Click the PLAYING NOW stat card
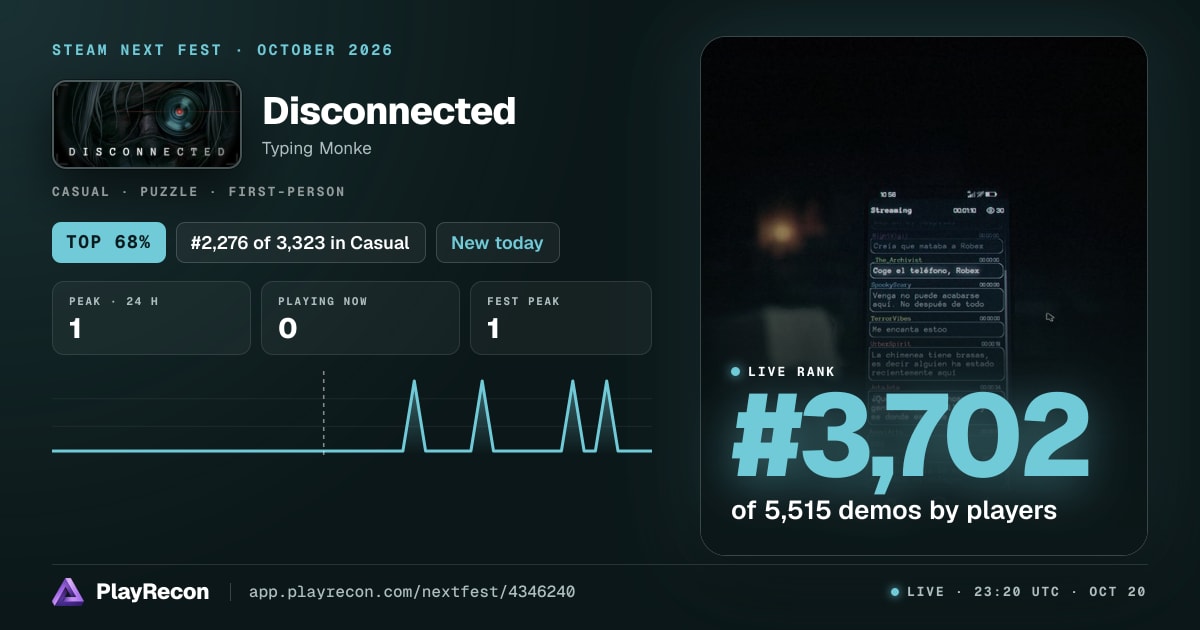 coord(360,318)
